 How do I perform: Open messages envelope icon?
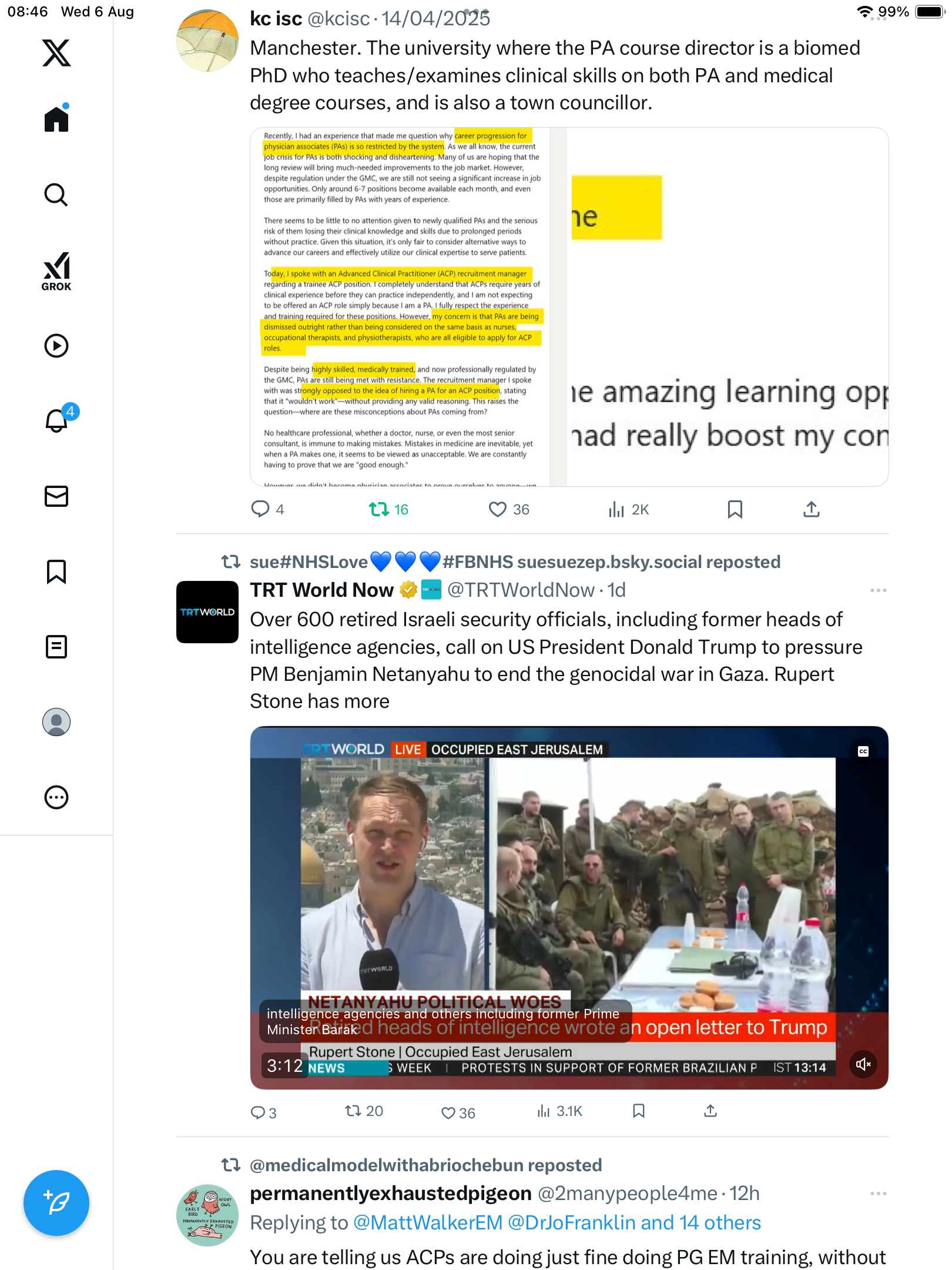pyautogui.click(x=56, y=496)
